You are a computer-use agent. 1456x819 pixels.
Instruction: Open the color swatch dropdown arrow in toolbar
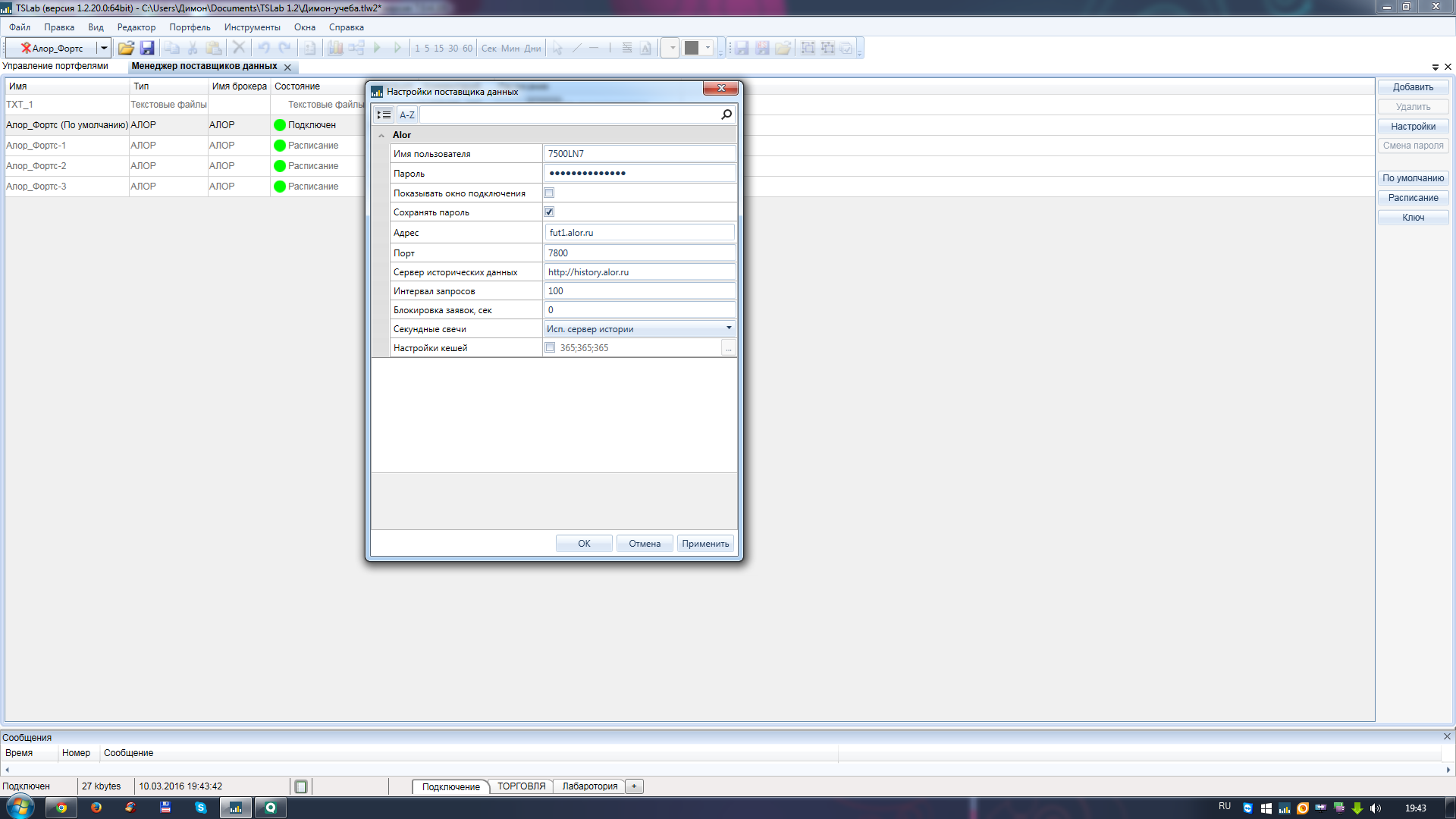click(x=708, y=48)
